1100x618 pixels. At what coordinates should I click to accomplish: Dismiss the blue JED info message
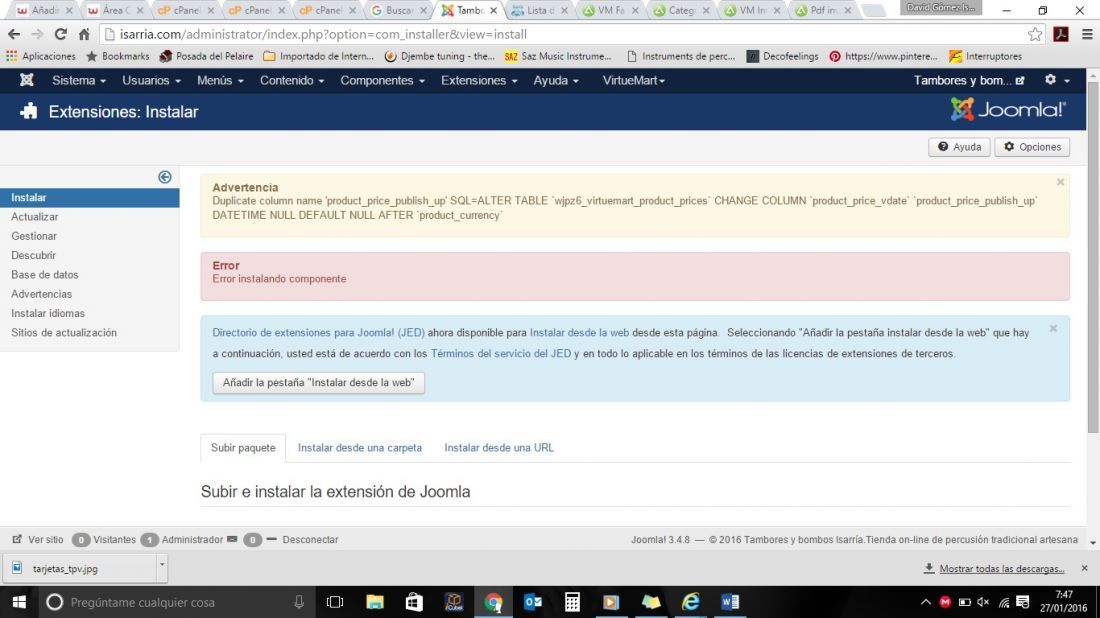coord(1053,328)
